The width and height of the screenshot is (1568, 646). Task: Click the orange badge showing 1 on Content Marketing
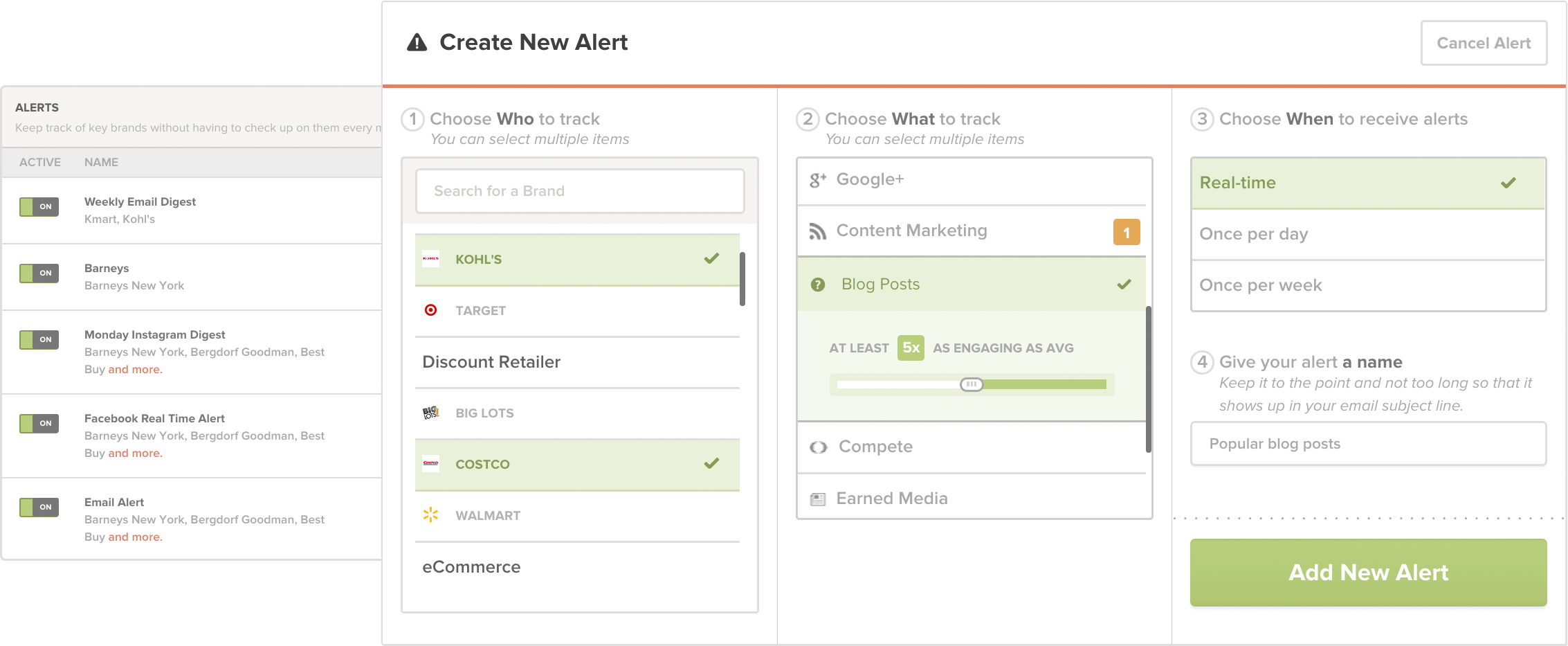point(1127,233)
